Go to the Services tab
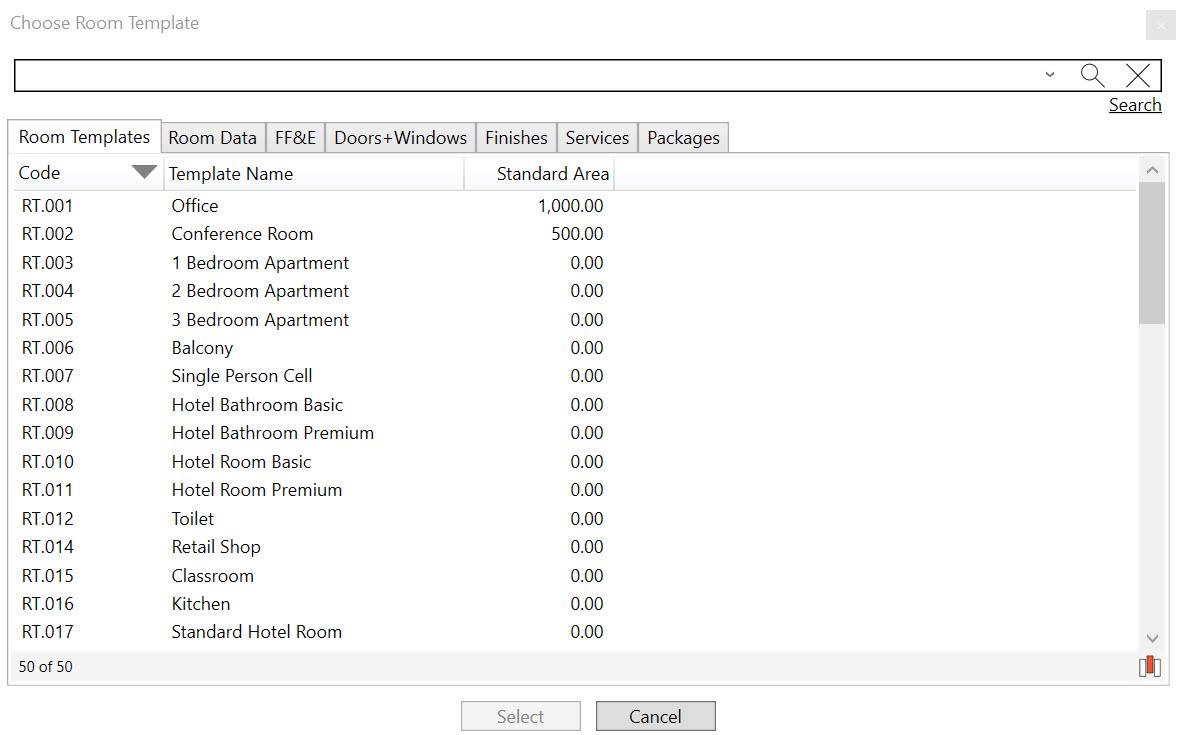 point(597,138)
